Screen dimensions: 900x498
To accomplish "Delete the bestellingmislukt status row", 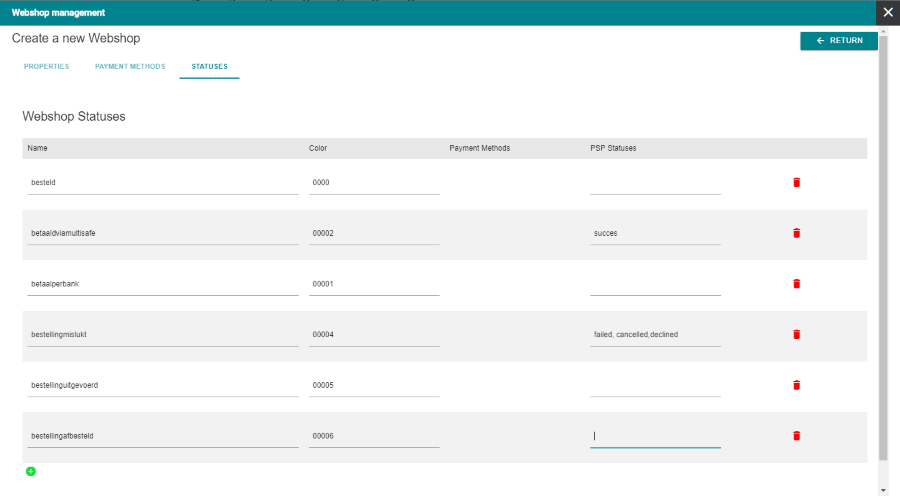I will tap(796, 334).
